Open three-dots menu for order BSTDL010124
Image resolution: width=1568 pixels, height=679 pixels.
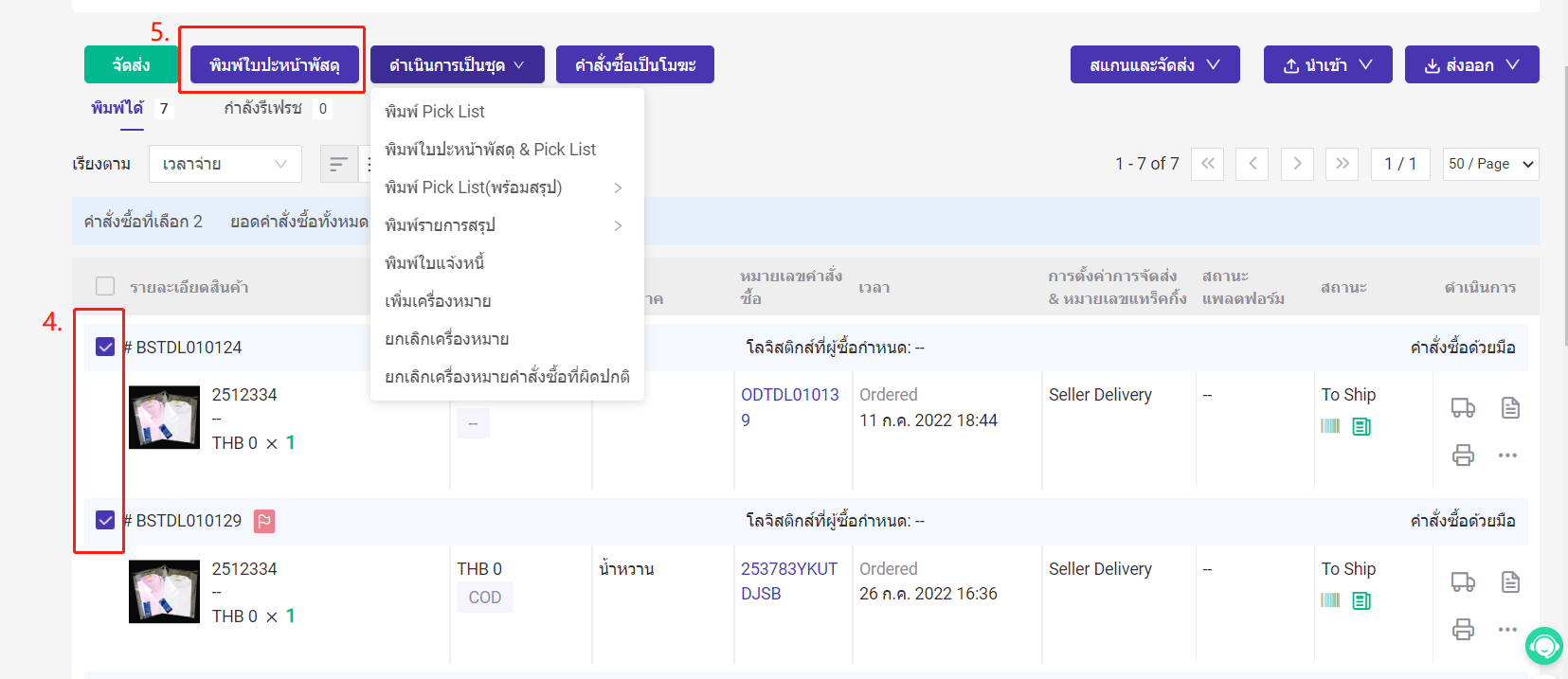coord(1507,456)
